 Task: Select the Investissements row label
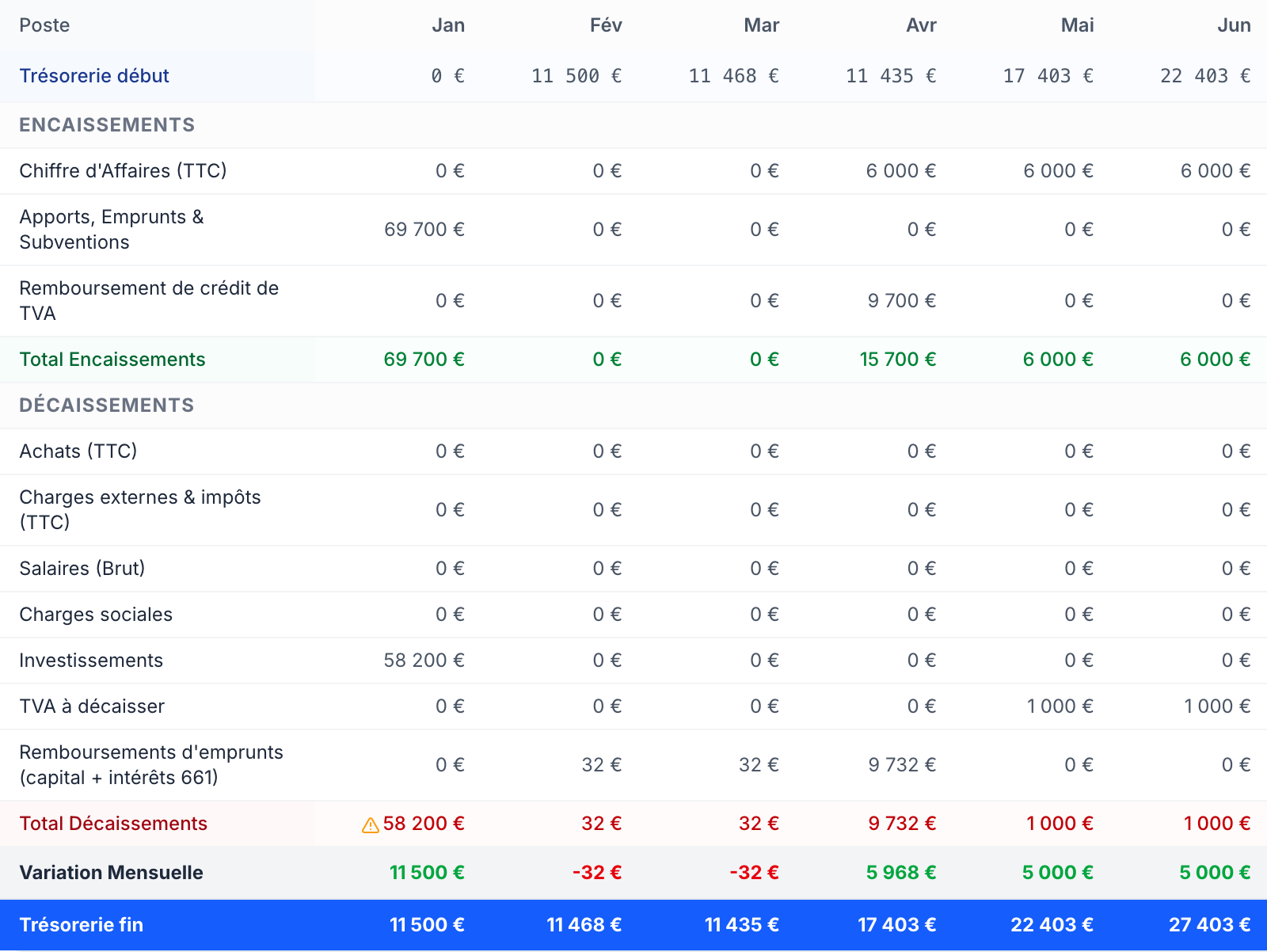click(x=91, y=661)
